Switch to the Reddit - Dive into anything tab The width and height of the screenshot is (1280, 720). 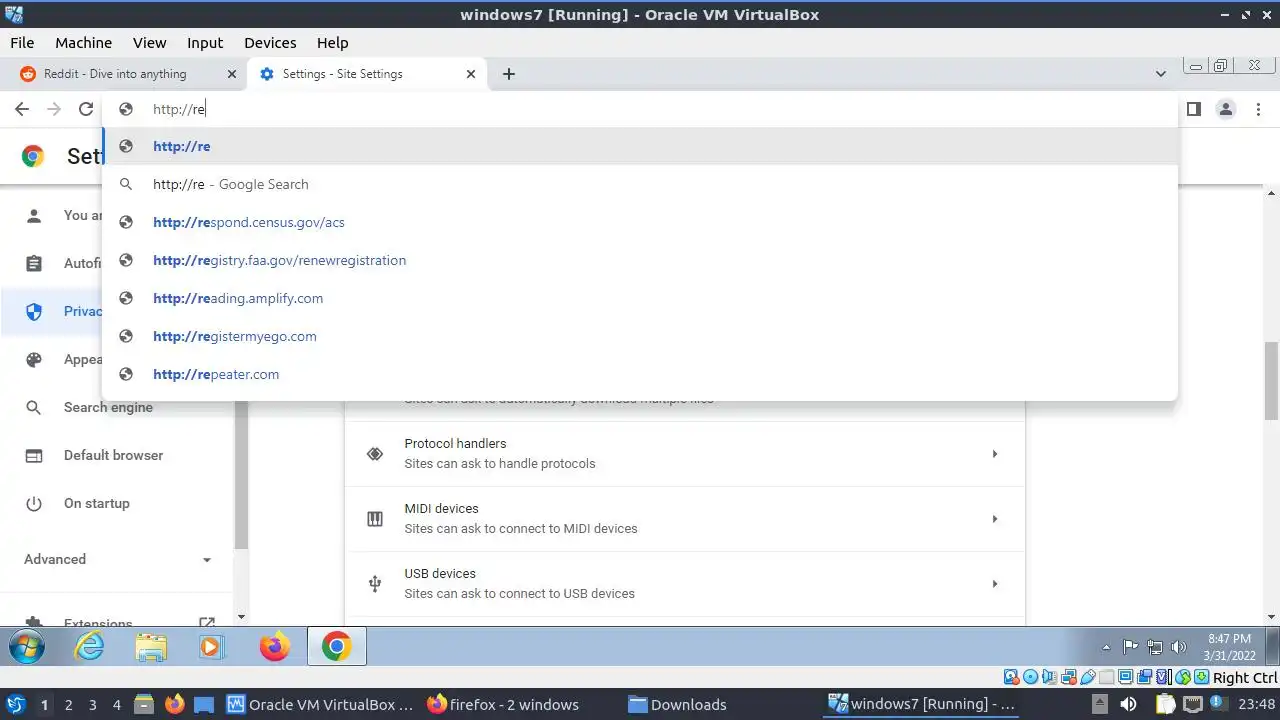pos(127,74)
